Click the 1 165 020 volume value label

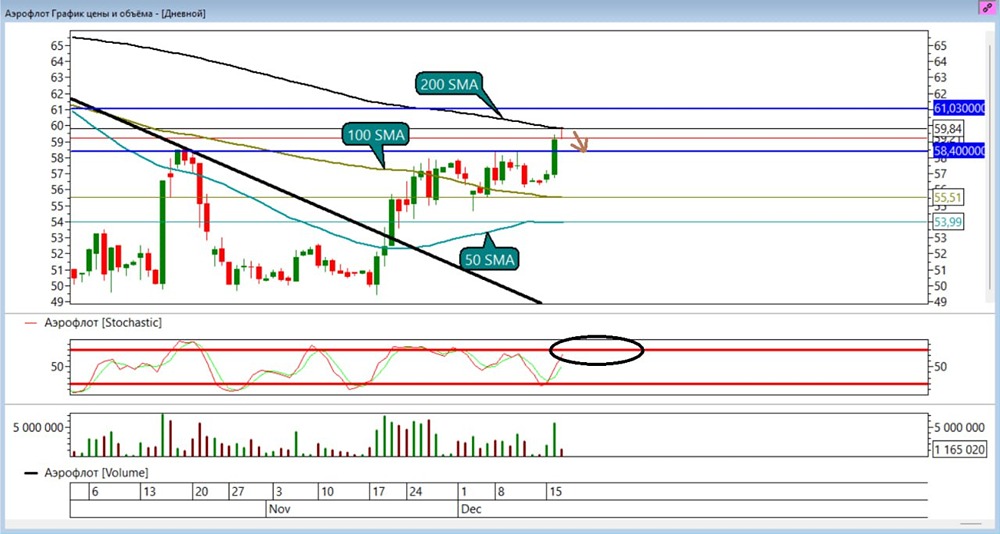point(959,449)
